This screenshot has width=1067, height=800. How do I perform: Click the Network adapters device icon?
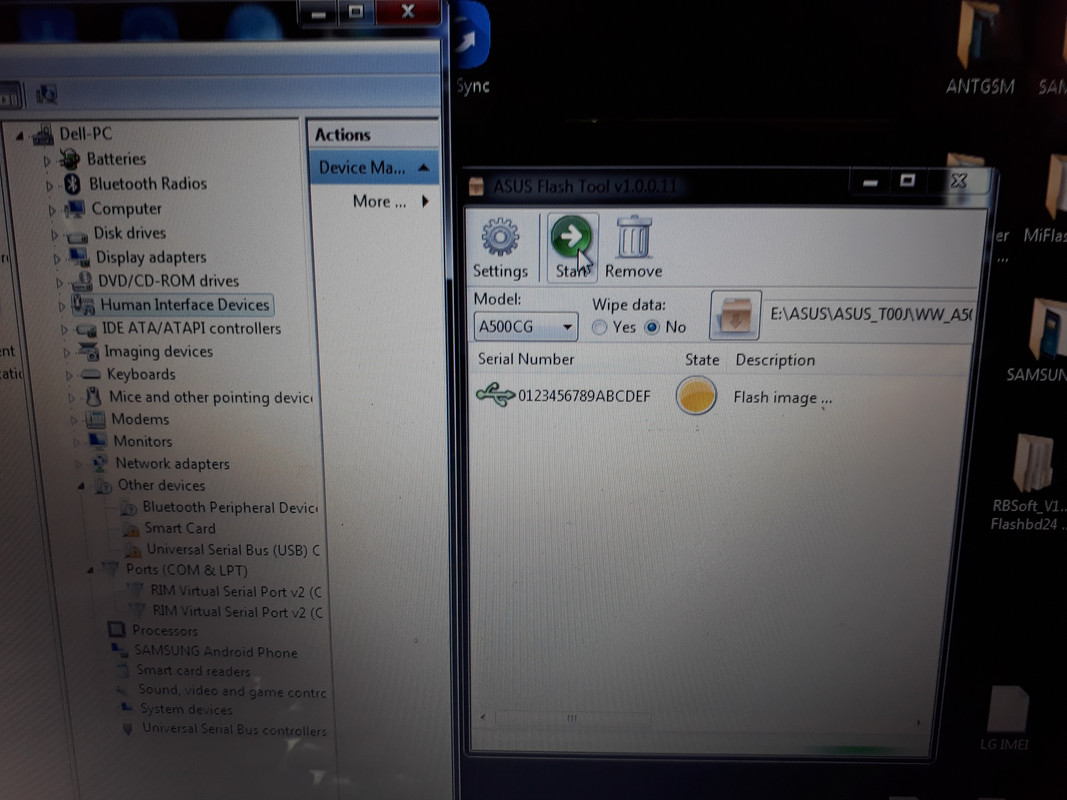[99, 463]
